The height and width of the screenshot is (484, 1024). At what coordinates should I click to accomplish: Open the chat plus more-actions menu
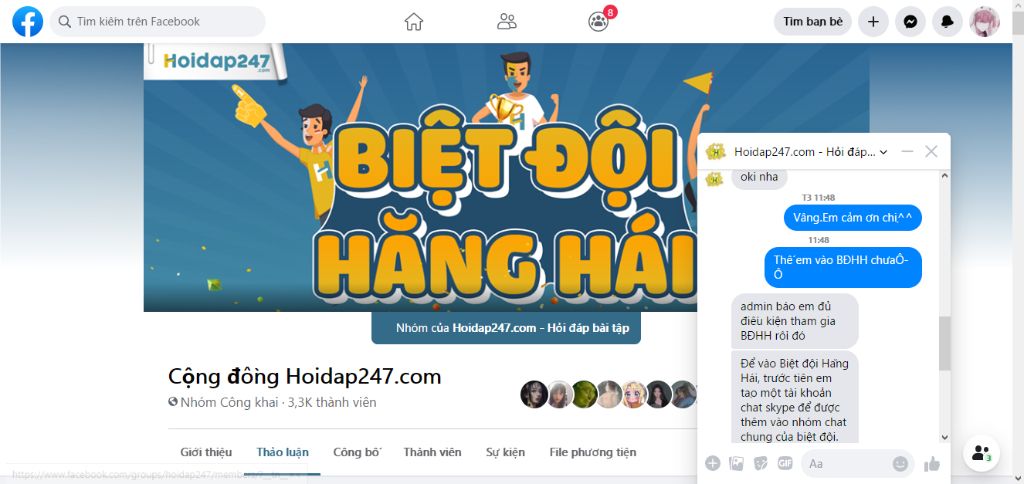712,464
